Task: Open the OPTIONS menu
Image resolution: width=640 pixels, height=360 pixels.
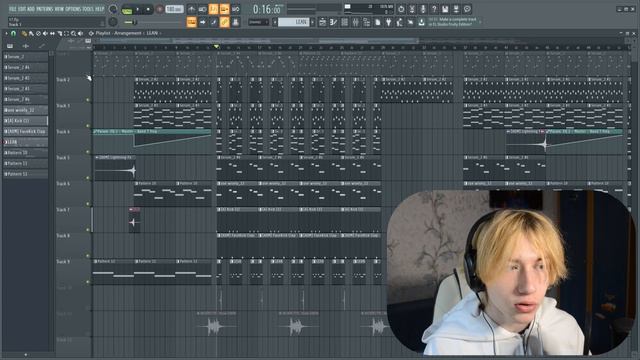Action: click(73, 9)
